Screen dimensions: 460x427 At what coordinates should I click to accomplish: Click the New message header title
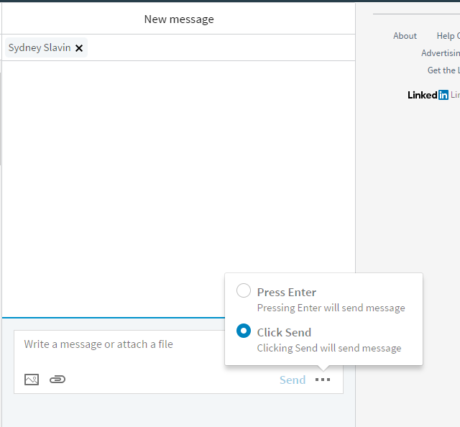[x=179, y=19]
